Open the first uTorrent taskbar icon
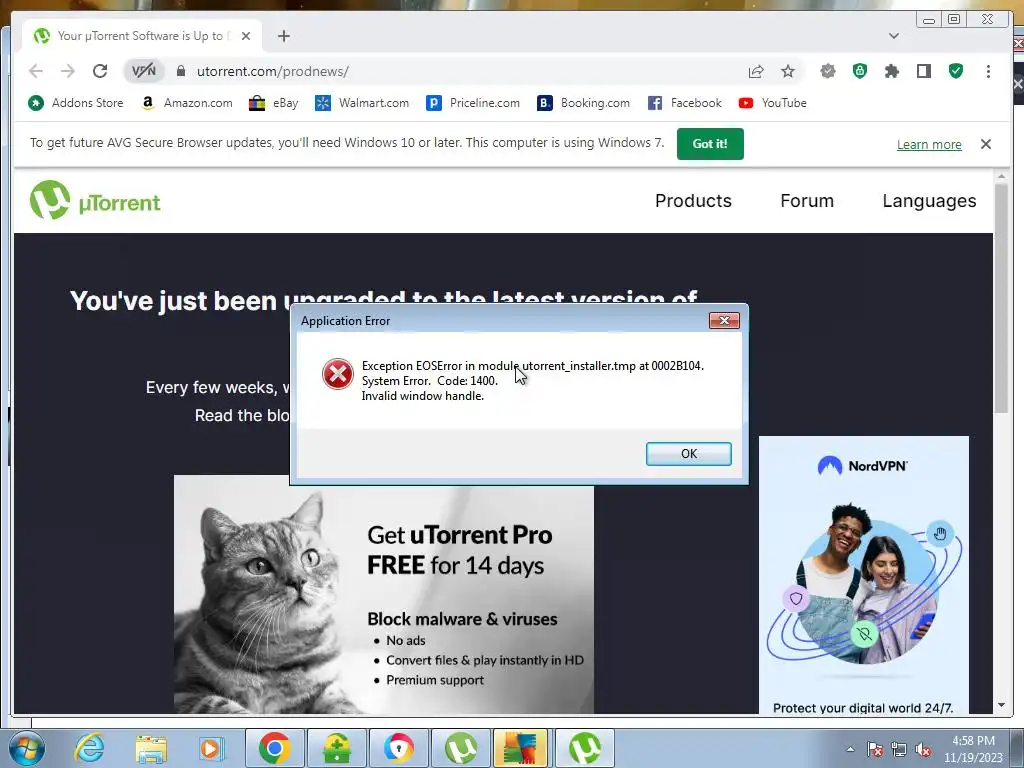The image size is (1024, 768). coord(460,748)
